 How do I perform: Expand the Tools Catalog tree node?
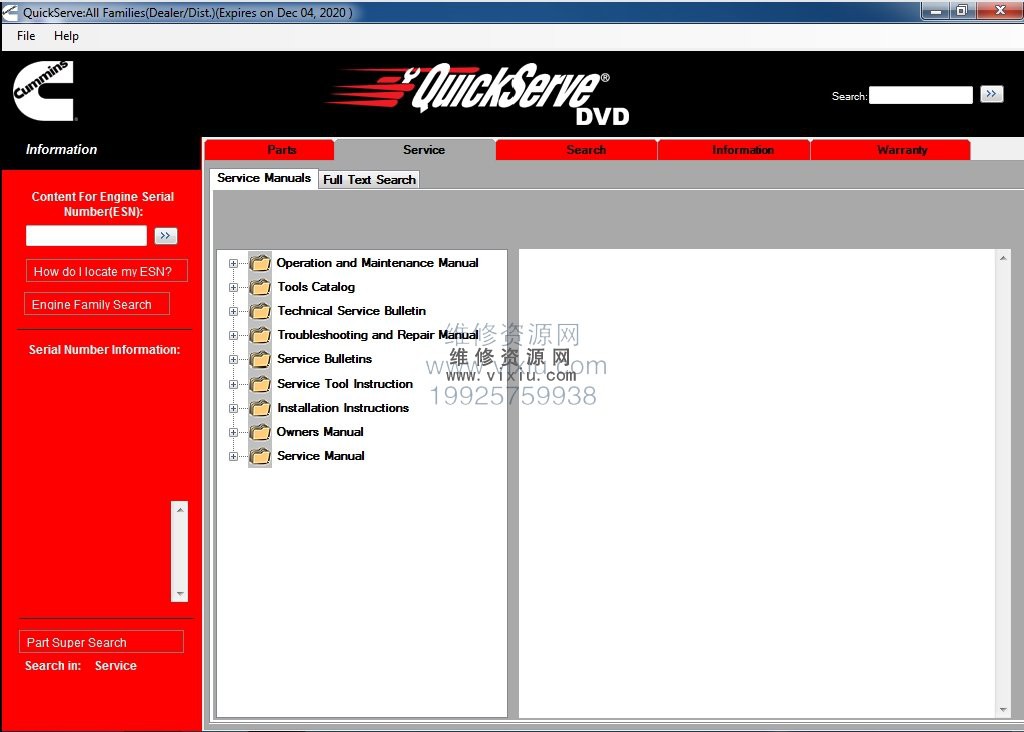pyautogui.click(x=233, y=288)
